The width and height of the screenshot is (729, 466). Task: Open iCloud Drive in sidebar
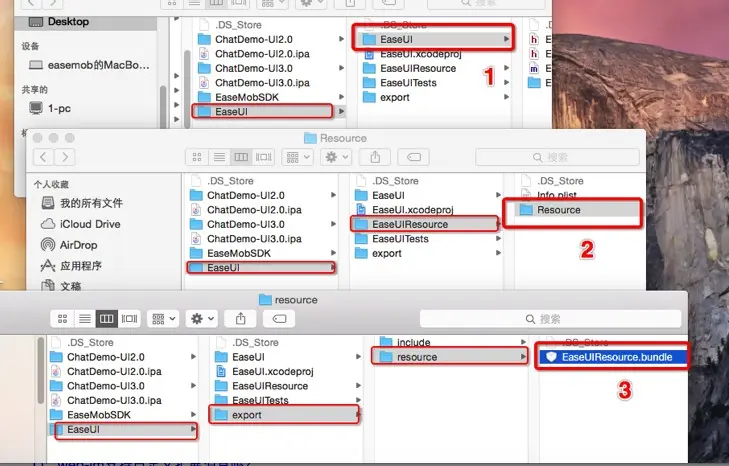[81, 224]
